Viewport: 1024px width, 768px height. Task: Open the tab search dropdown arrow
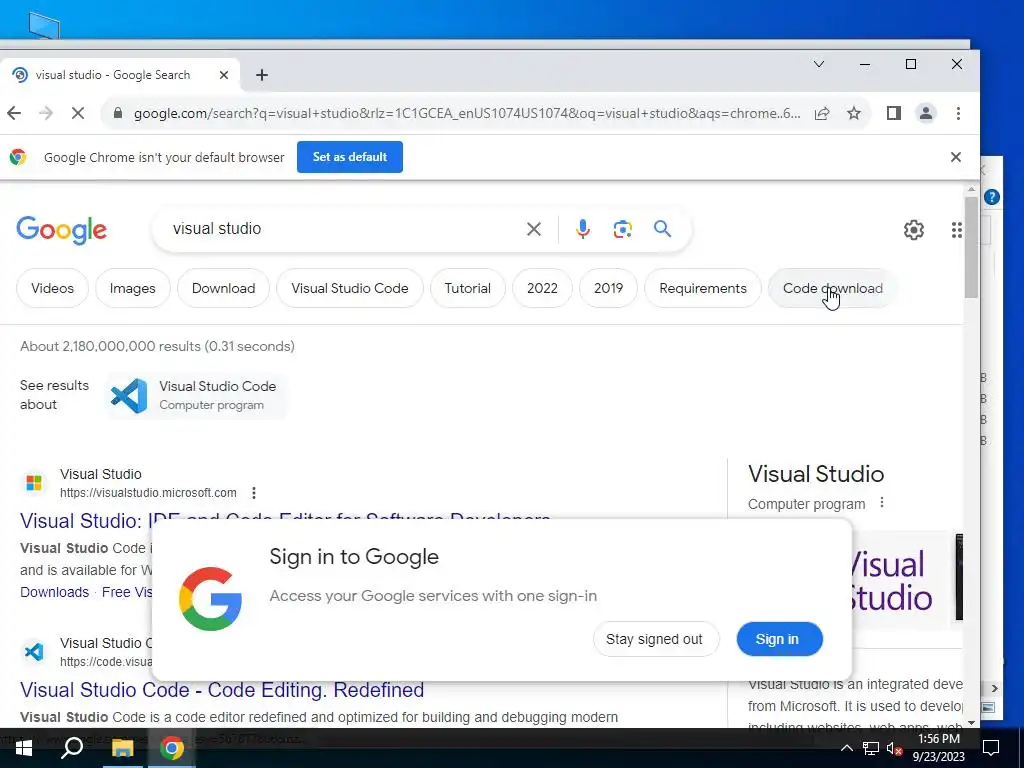coord(818,64)
